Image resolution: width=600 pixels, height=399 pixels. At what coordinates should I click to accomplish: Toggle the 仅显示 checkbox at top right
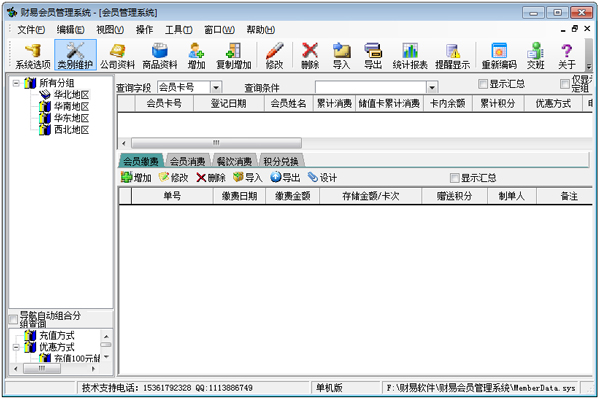pos(565,84)
